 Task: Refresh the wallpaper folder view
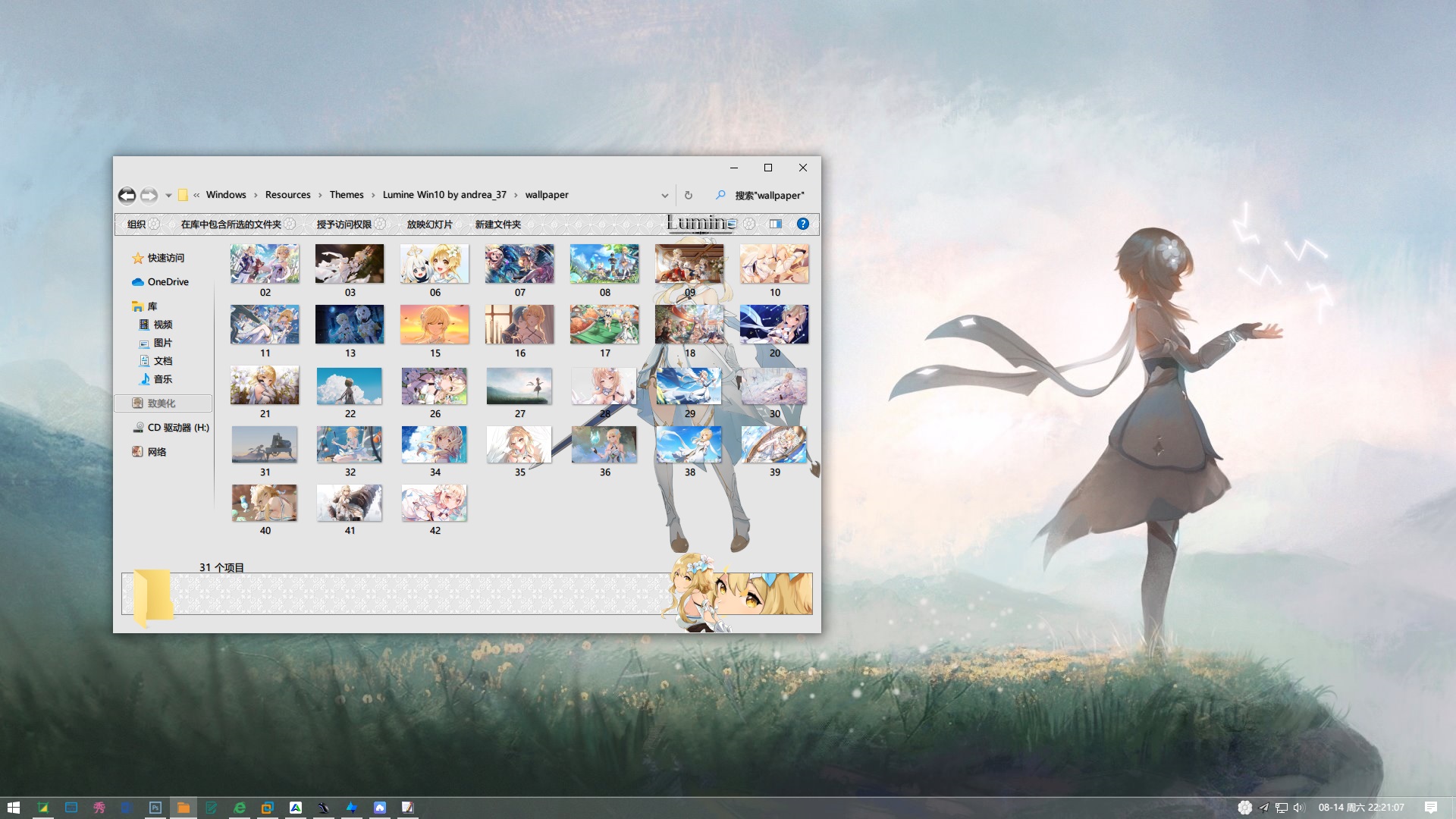click(x=689, y=196)
